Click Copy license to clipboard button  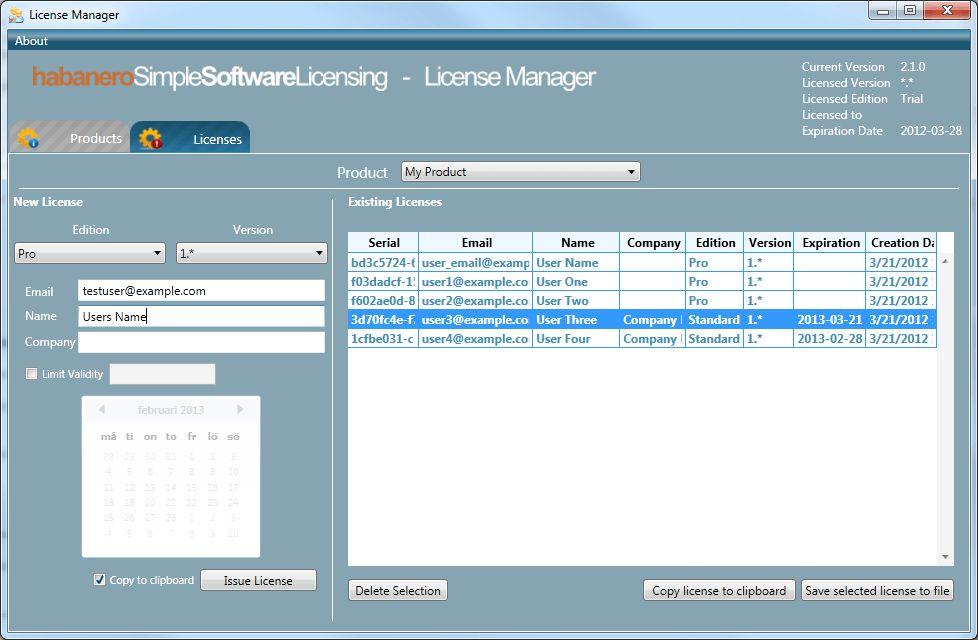click(x=719, y=590)
